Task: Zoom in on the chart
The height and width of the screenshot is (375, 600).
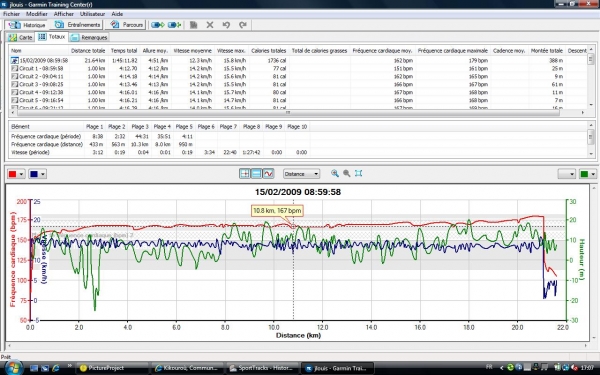Action: pos(335,173)
